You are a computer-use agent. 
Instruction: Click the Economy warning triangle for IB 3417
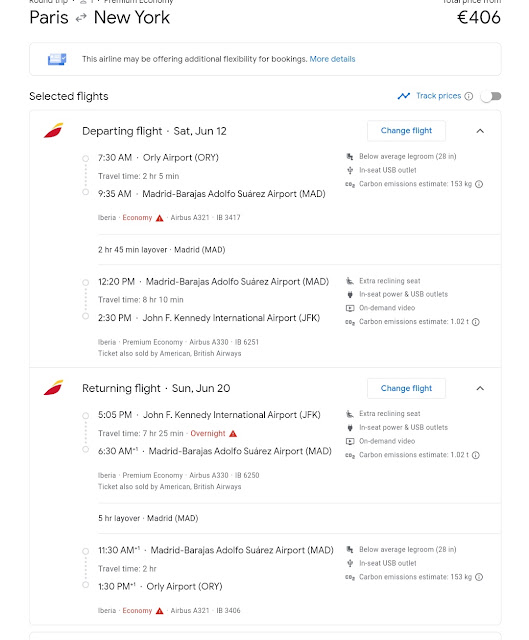coord(160,218)
